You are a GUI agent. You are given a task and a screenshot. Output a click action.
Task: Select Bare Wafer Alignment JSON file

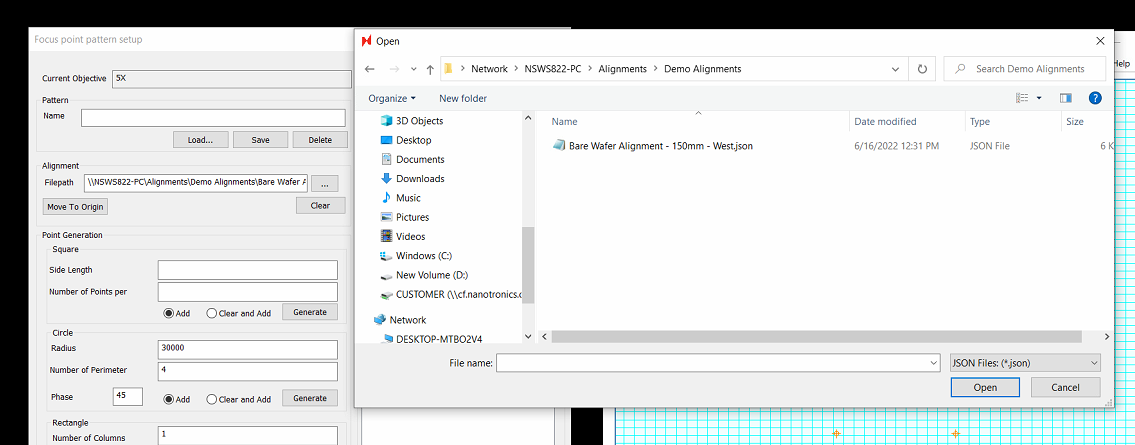click(x=660, y=146)
